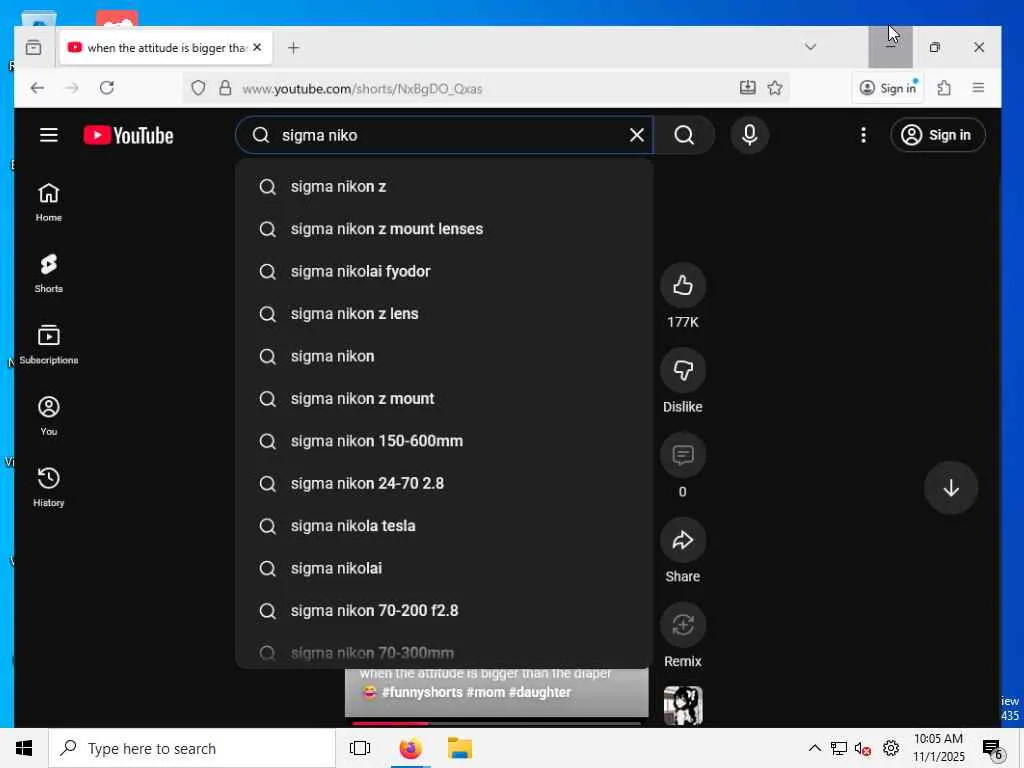The width and height of the screenshot is (1024, 768).
Task: Choose suggestion 'sigma nikolai'
Action: pyautogui.click(x=444, y=569)
